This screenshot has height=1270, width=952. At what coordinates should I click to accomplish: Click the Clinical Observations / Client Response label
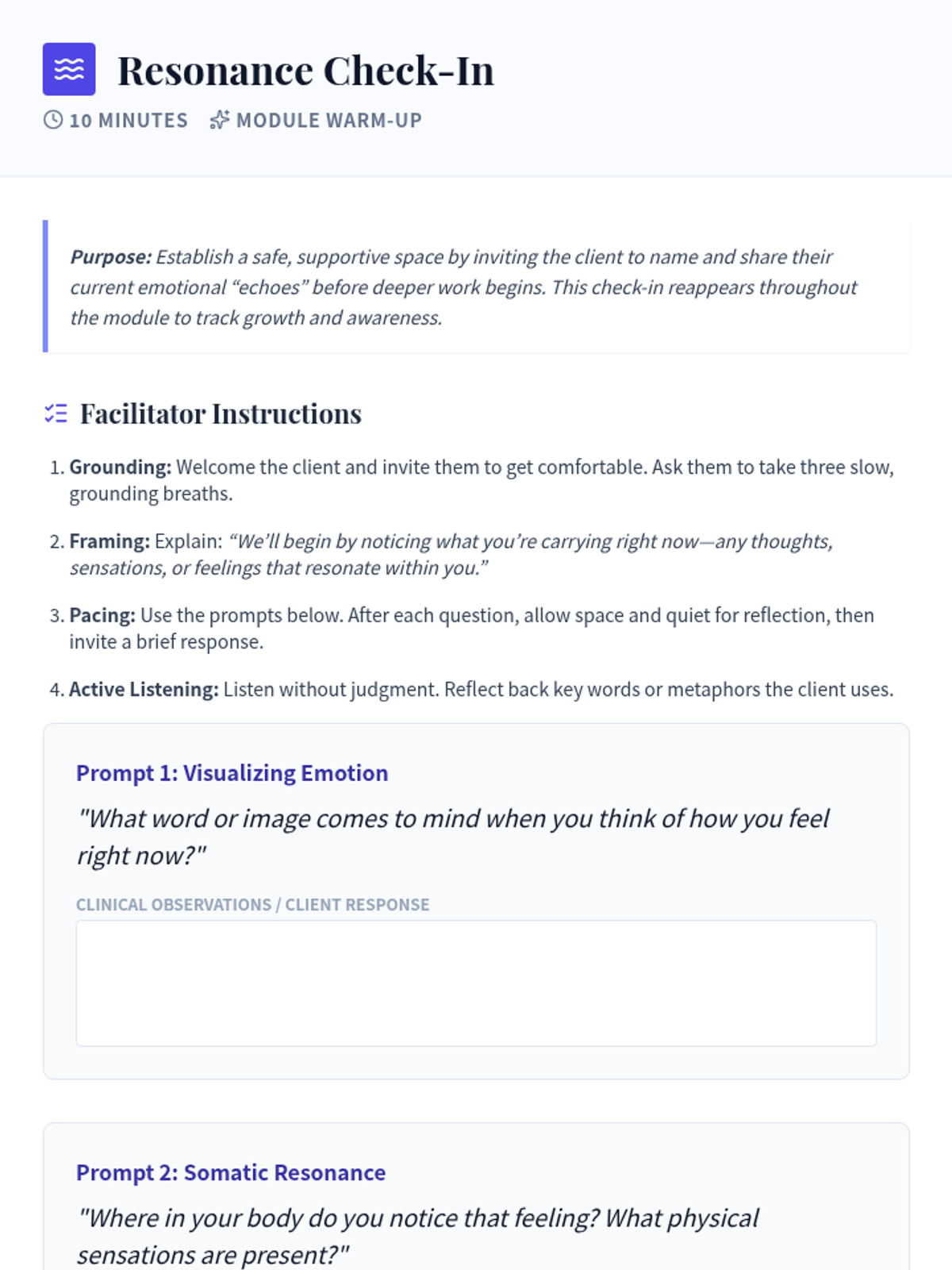pyautogui.click(x=253, y=905)
